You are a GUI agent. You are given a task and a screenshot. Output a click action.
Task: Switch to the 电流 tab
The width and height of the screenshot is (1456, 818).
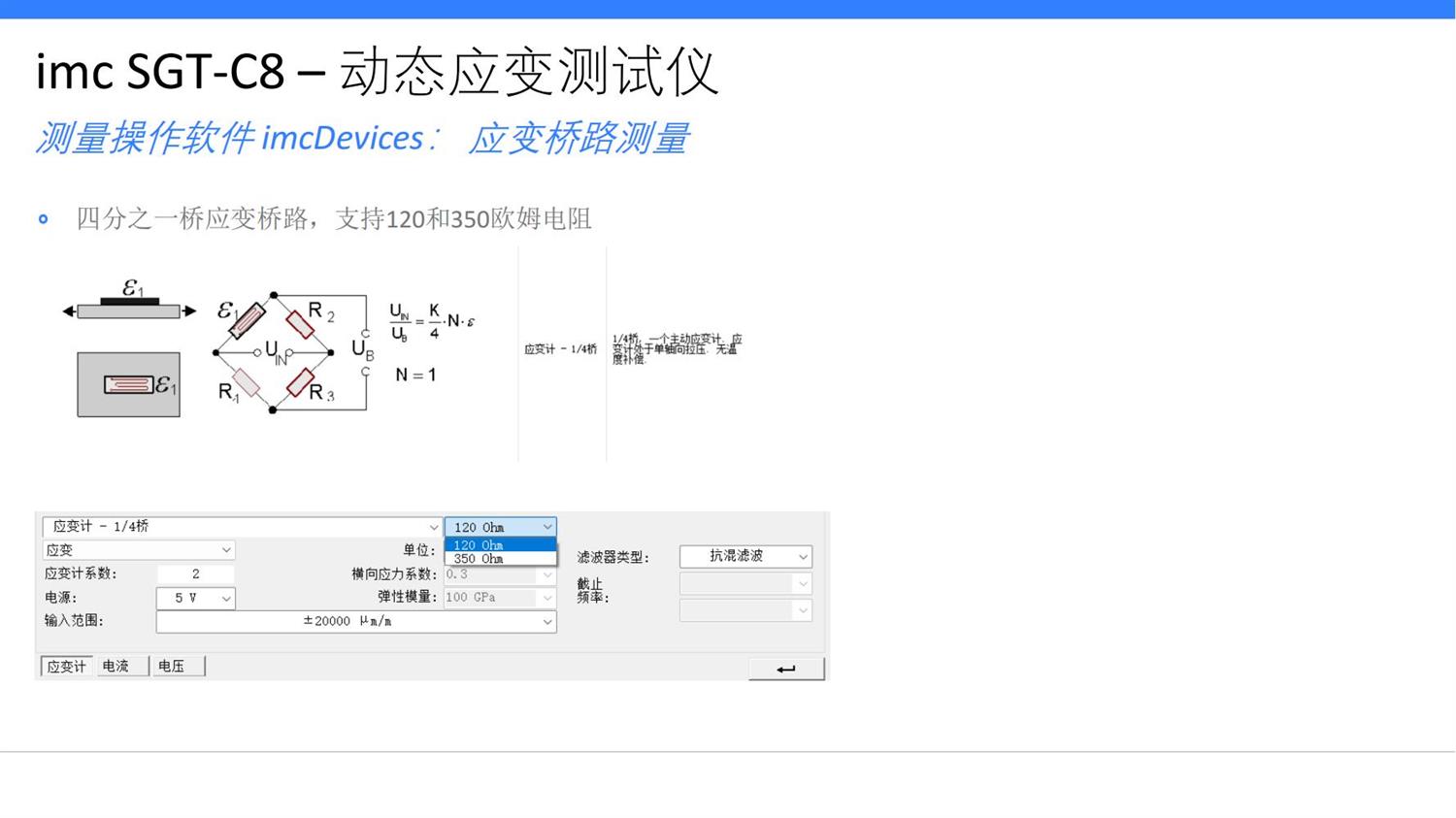(x=121, y=666)
